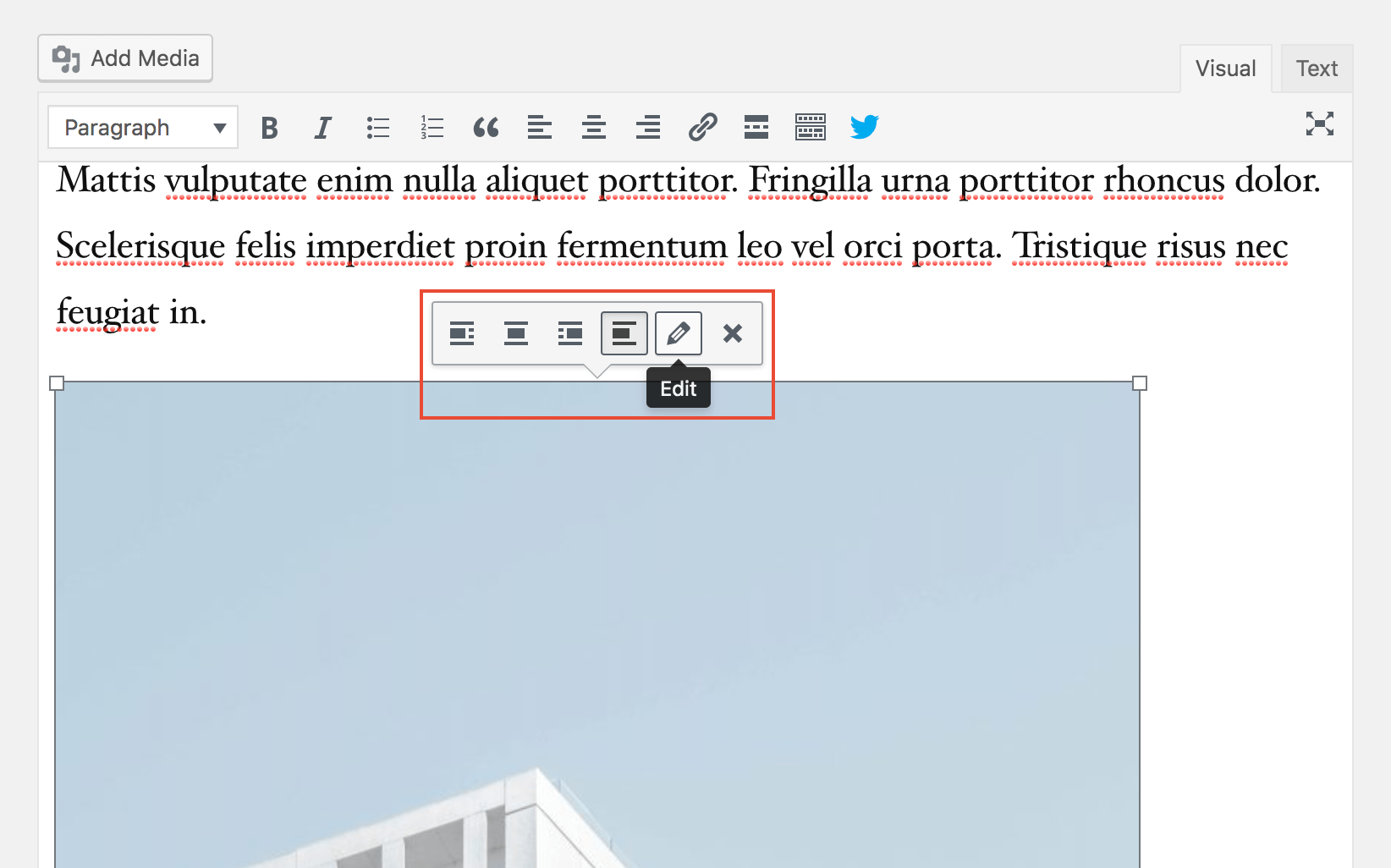Toggle the bulleted list
This screenshot has height=868, width=1391.
coord(377,127)
